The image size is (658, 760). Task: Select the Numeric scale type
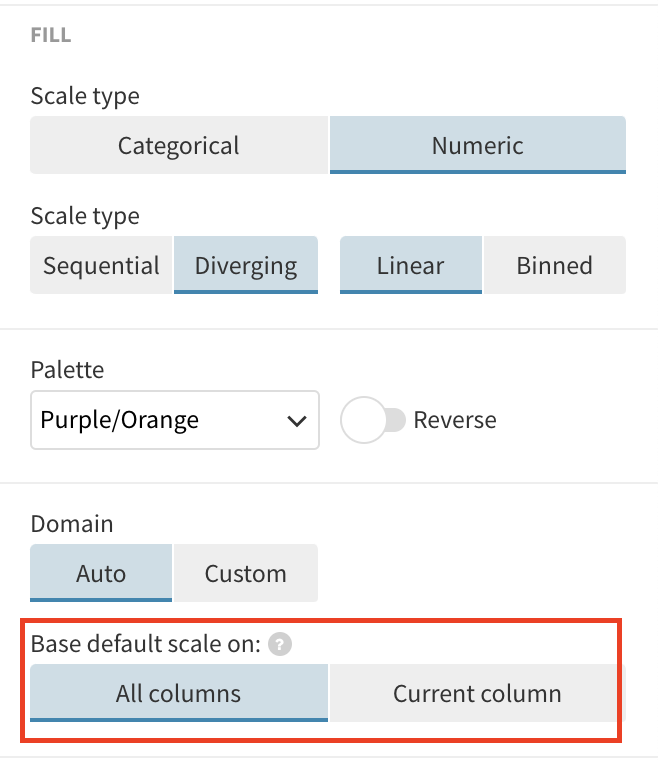(477, 146)
